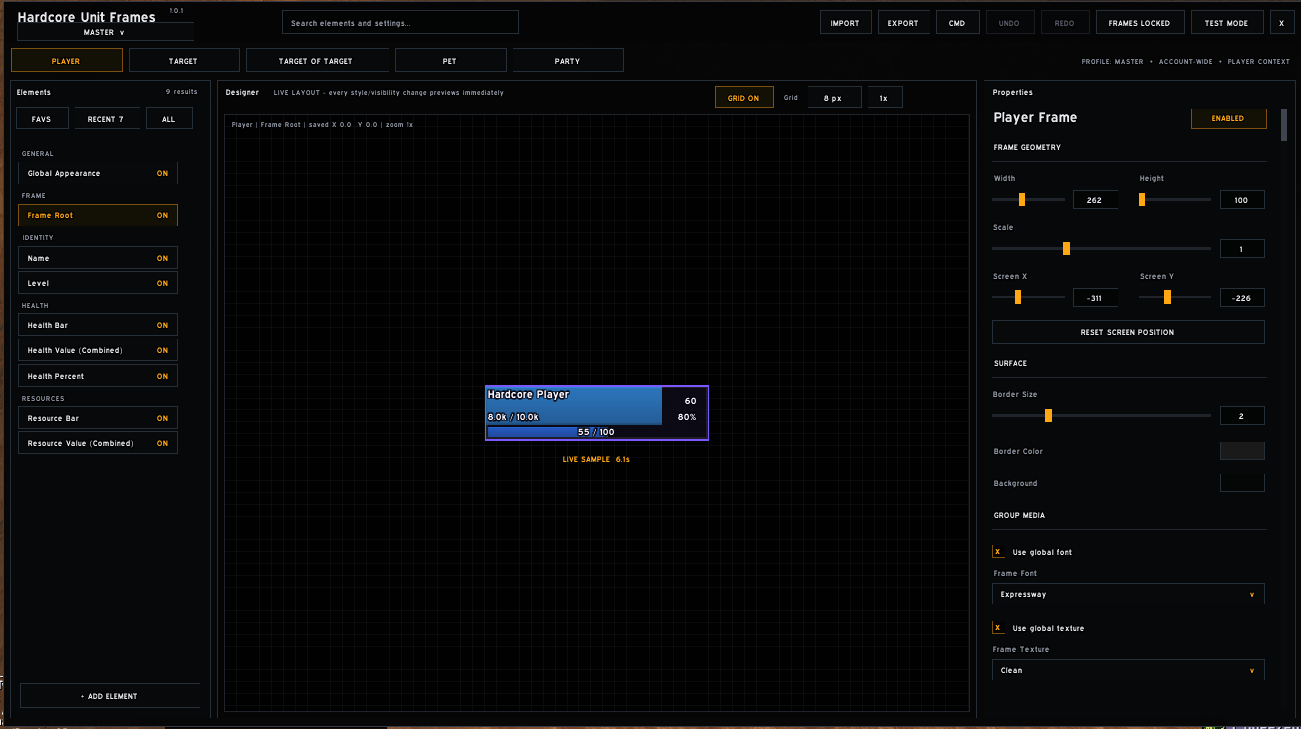Close the window with the X button

coord(1282,23)
